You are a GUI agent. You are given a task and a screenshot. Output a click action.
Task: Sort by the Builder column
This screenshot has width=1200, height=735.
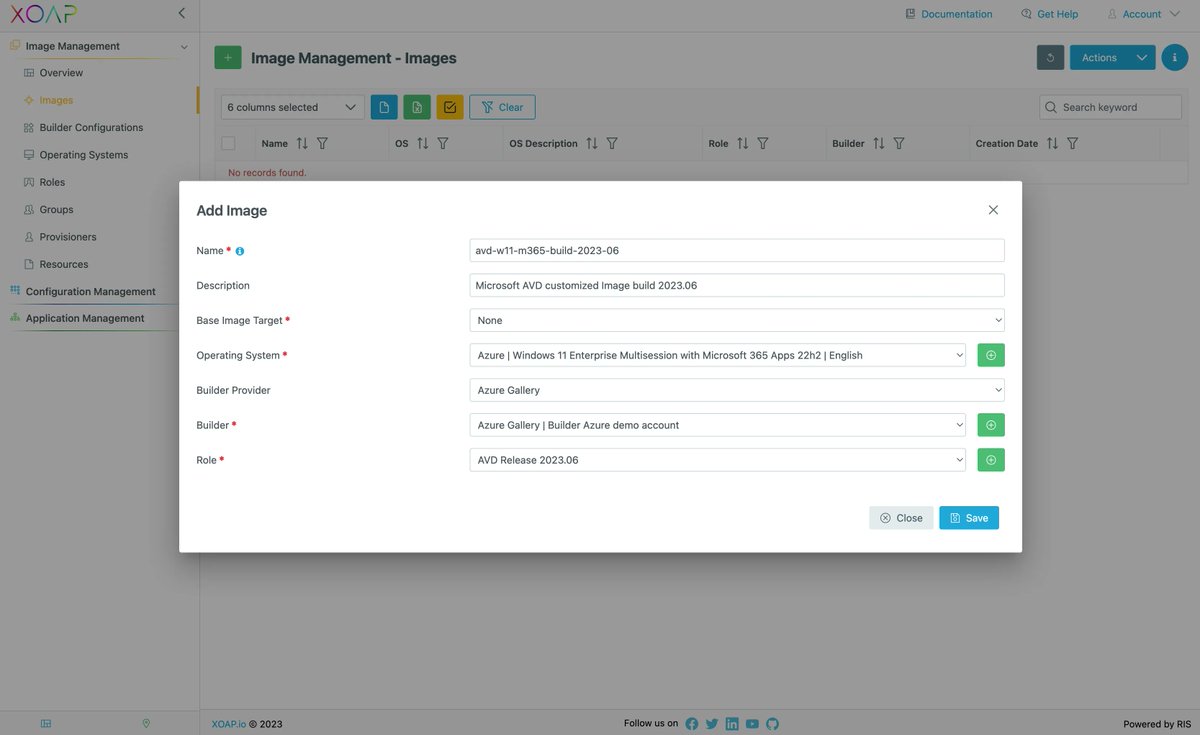[878, 144]
